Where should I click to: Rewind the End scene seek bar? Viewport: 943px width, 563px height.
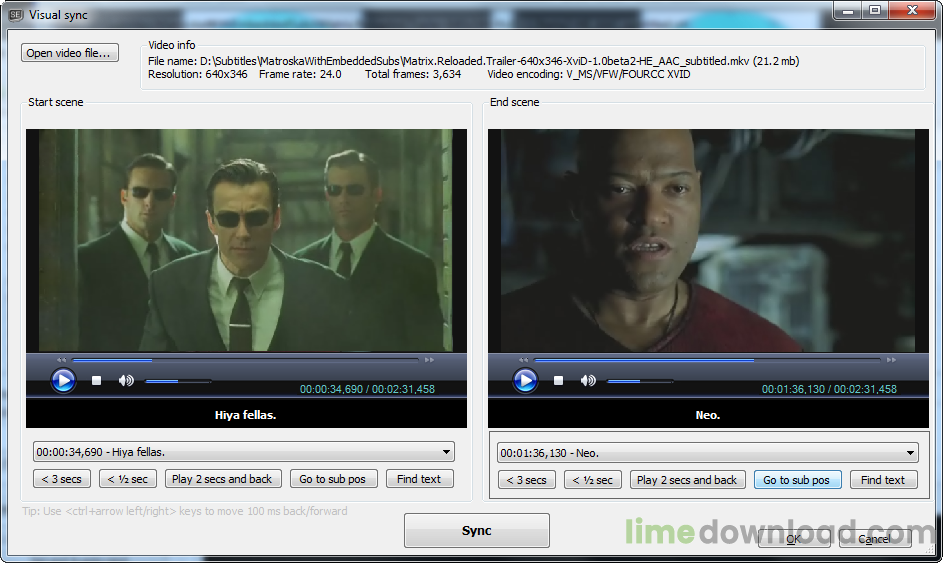[x=523, y=360]
